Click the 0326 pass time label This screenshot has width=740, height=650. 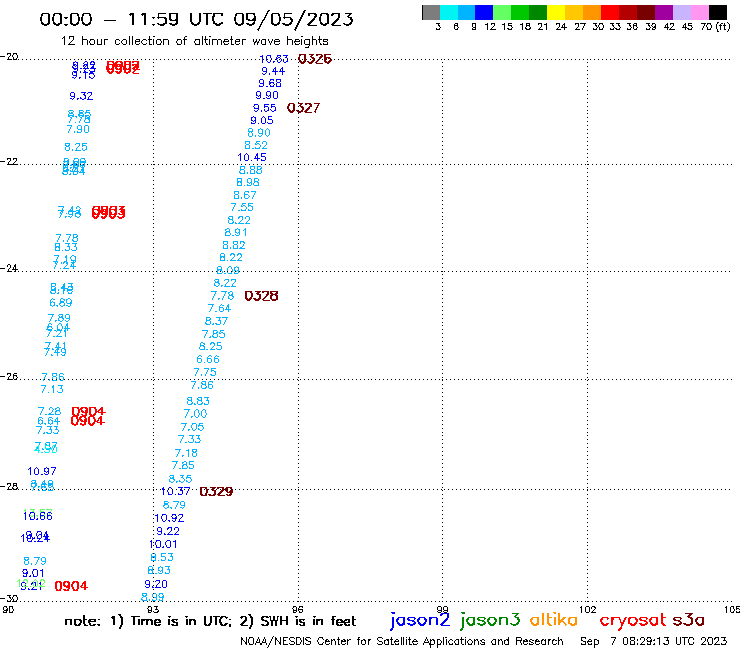point(314,59)
